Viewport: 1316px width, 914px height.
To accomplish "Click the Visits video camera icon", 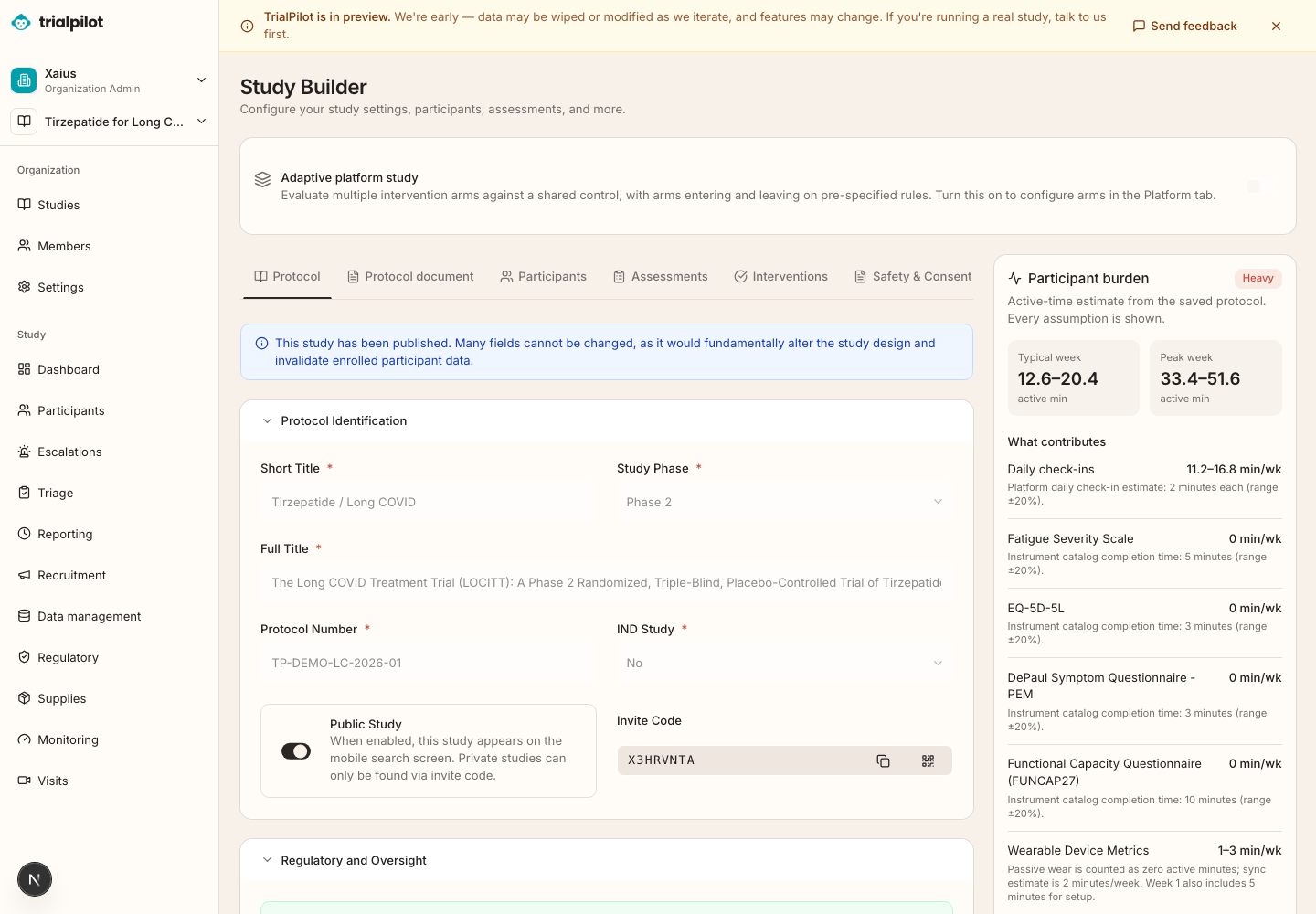I will tap(25, 781).
